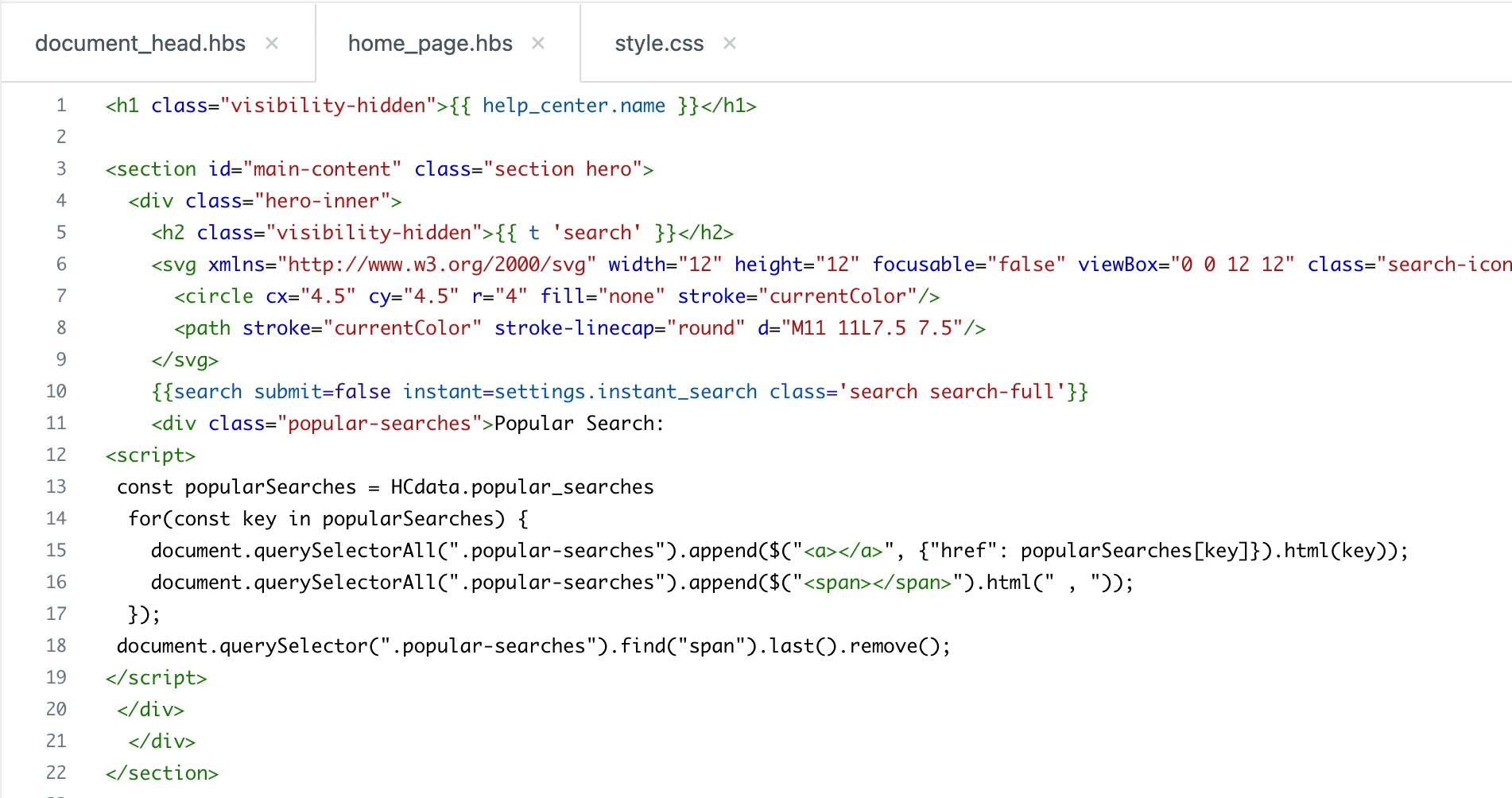This screenshot has height=798, width=1512.
Task: Click line number 22 in the gutter
Action: click(56, 773)
